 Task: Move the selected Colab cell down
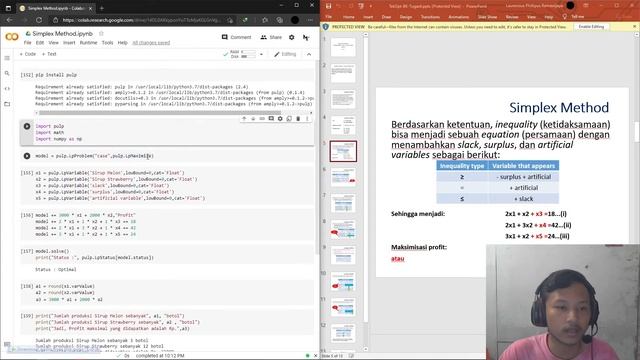click(x=253, y=118)
